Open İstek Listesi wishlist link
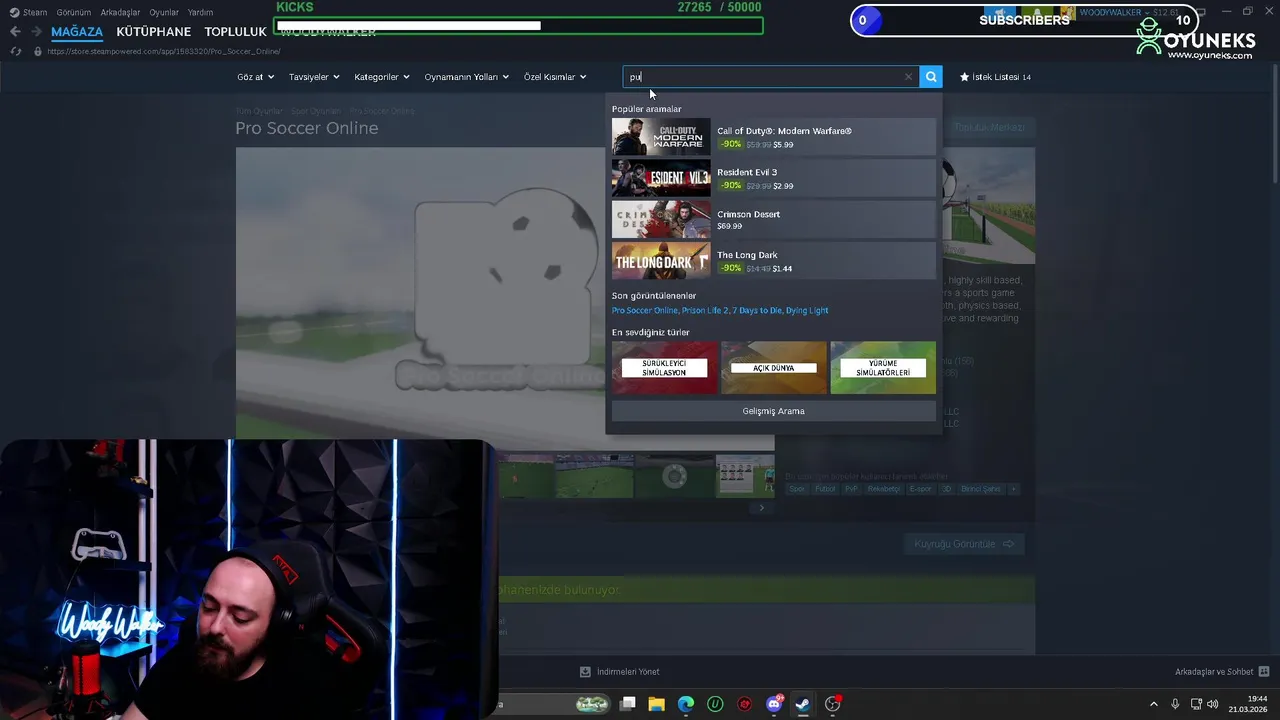Image resolution: width=1280 pixels, height=720 pixels. pos(995,77)
